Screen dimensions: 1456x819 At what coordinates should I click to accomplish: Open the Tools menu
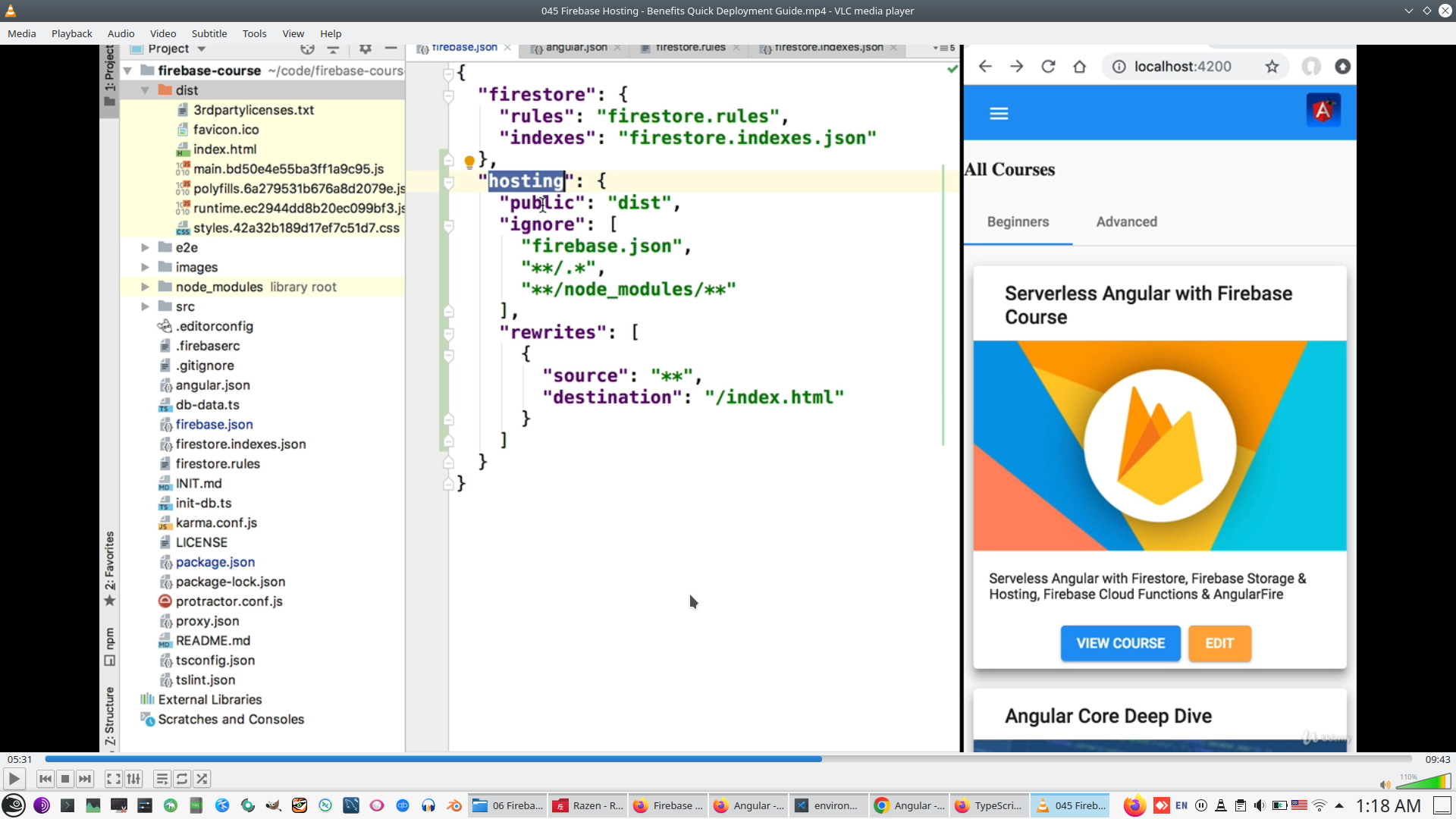[x=254, y=33]
